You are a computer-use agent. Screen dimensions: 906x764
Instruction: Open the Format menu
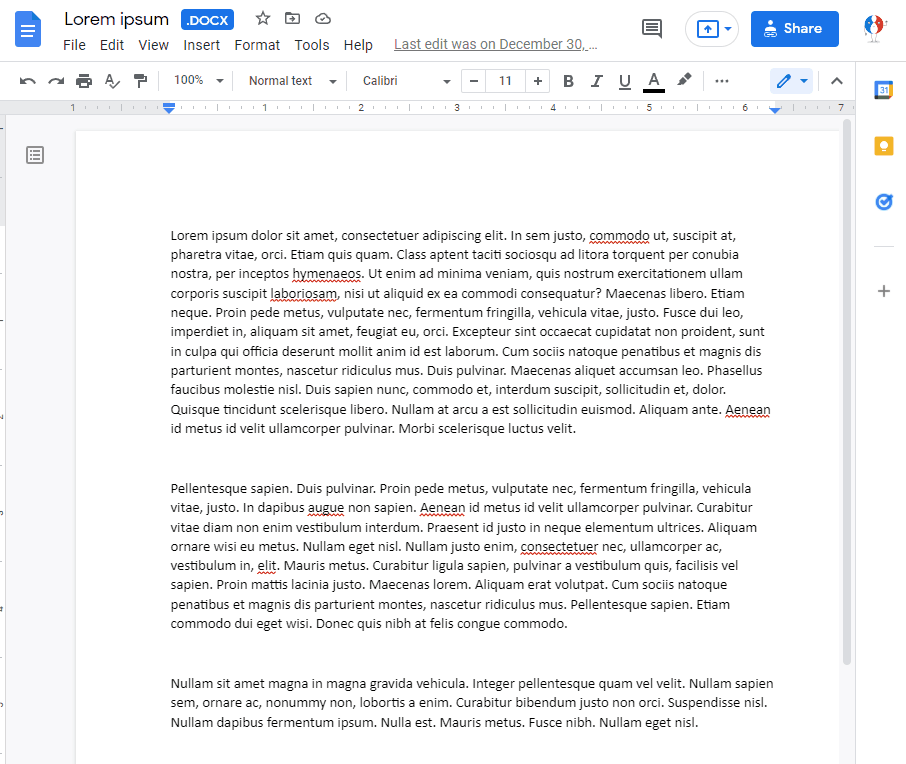tap(257, 45)
